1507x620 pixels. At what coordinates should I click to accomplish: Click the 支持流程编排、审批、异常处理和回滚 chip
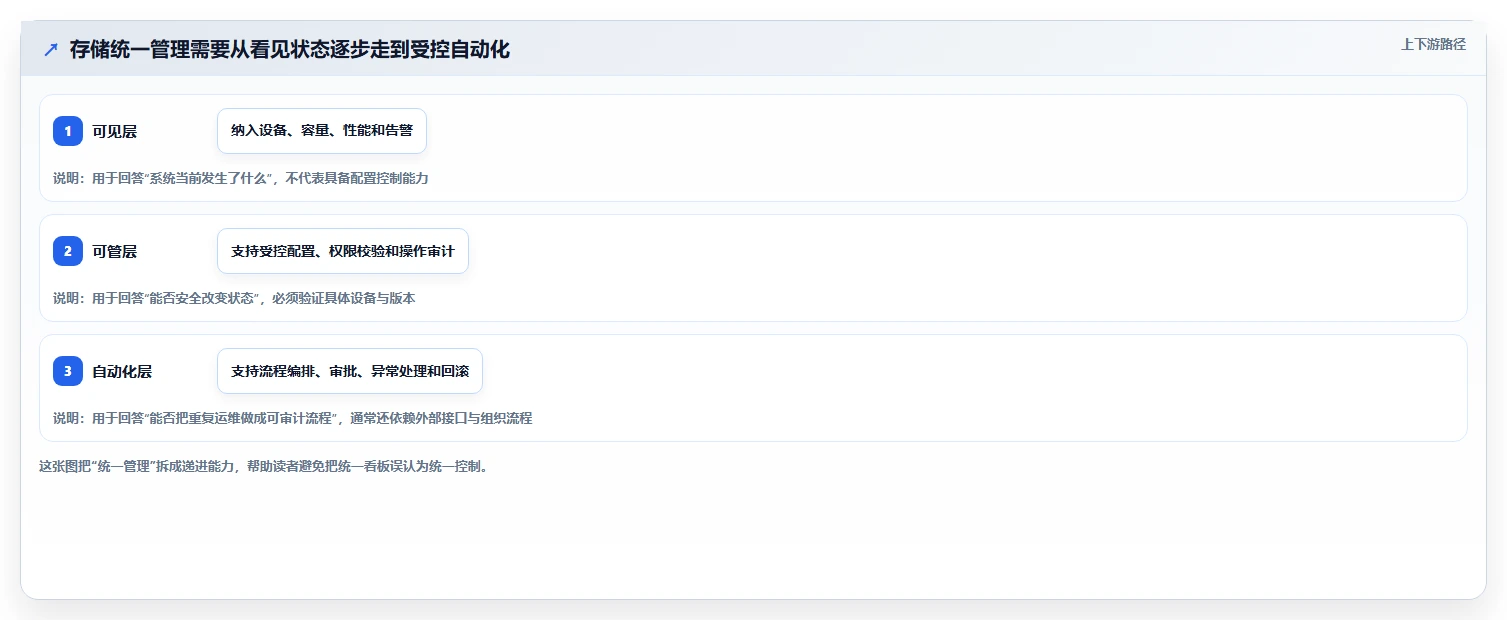pos(350,371)
